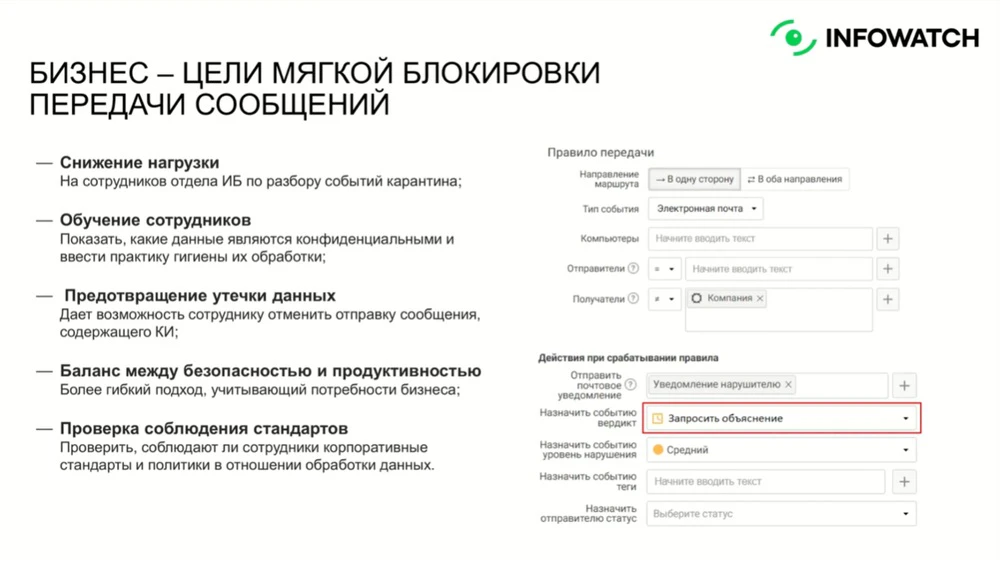This screenshot has height=564, width=1000.
Task: Click the 'Снижение нагрузки' bullet heading
Action: pyautogui.click(x=140, y=163)
